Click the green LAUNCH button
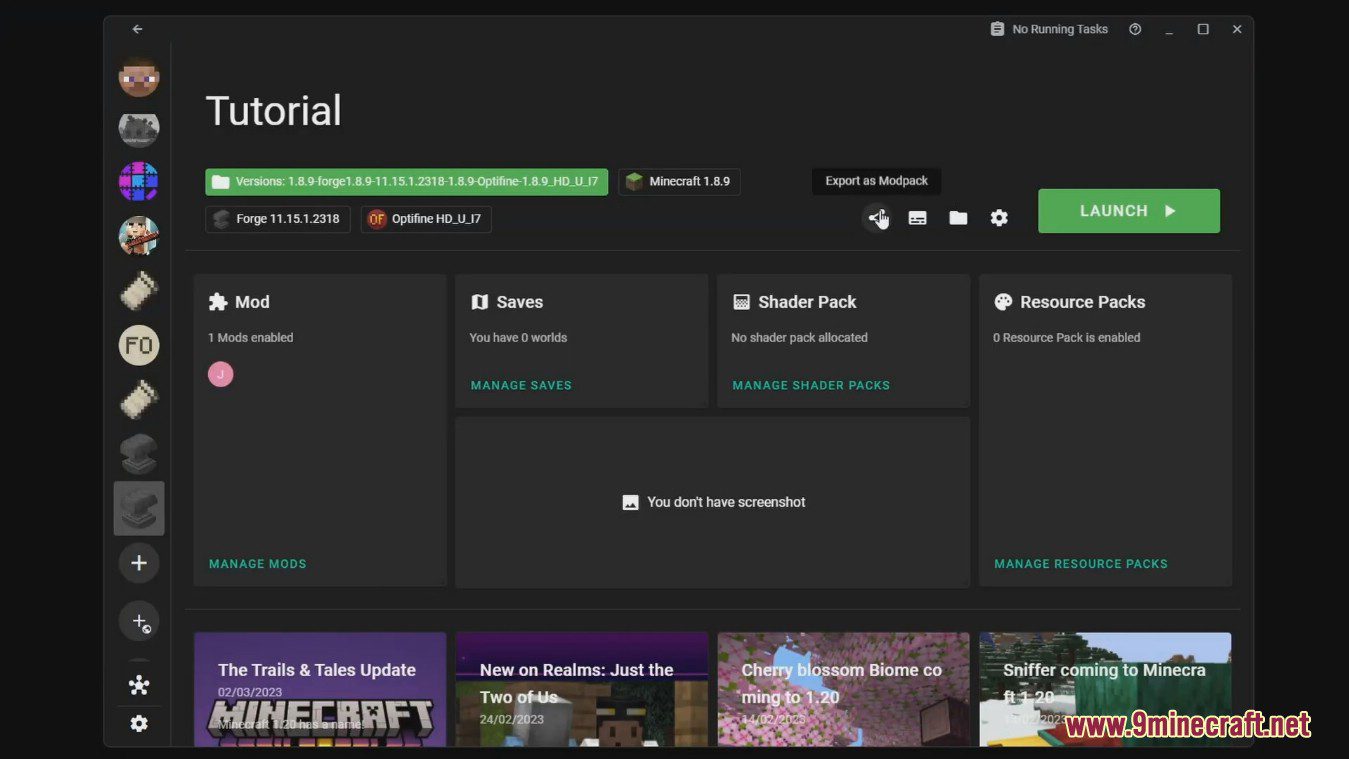 pos(1129,211)
